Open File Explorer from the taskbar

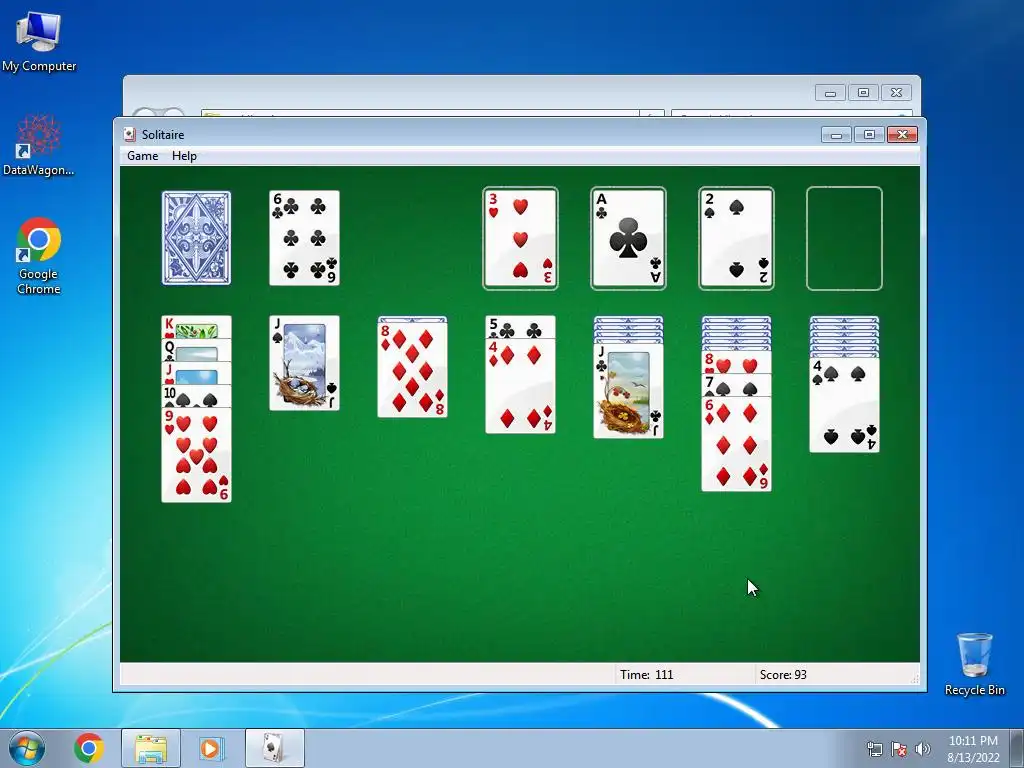[x=151, y=748]
